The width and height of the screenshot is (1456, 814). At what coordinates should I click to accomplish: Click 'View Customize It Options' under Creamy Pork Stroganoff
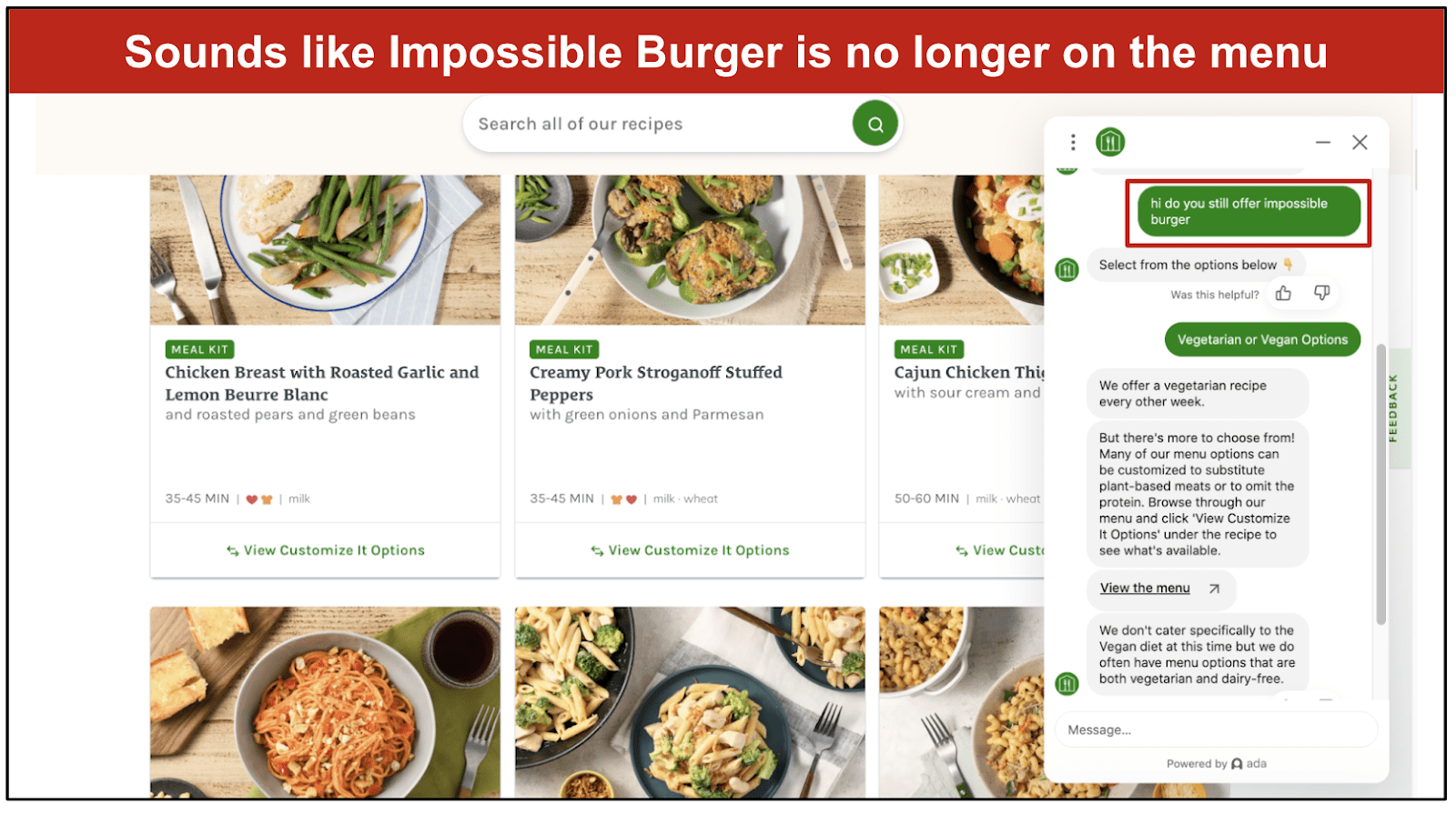689,550
